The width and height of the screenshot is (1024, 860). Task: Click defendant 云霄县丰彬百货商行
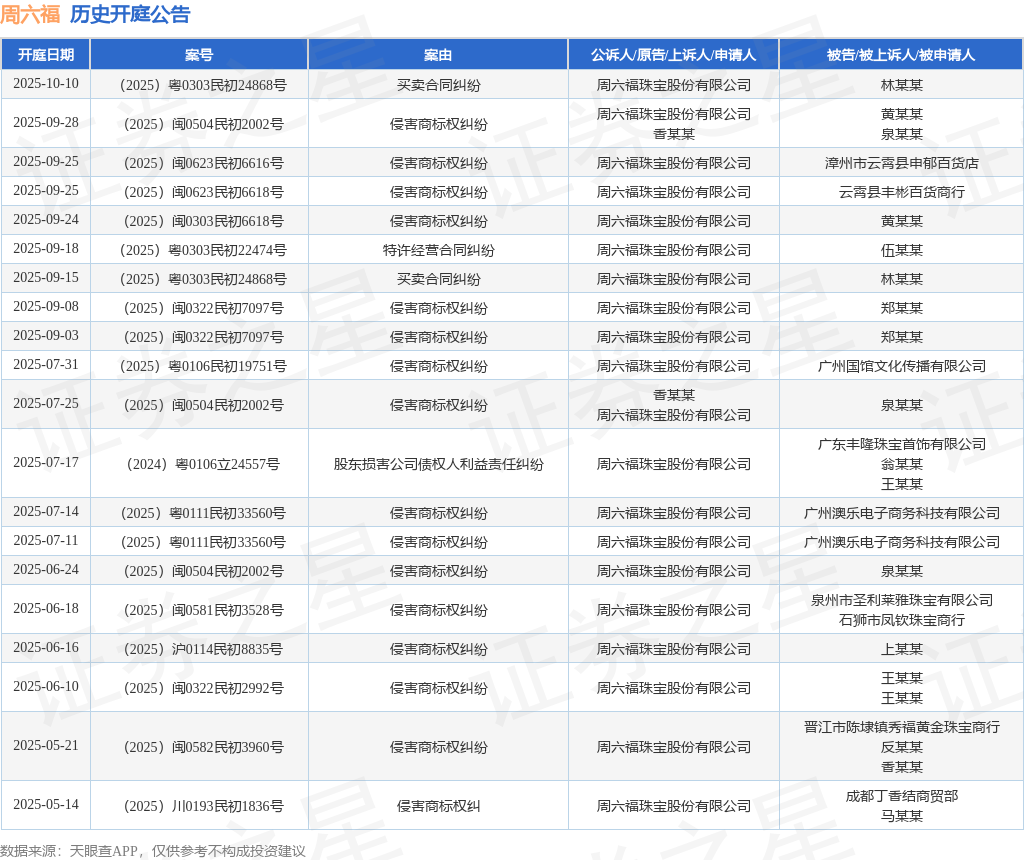click(901, 192)
